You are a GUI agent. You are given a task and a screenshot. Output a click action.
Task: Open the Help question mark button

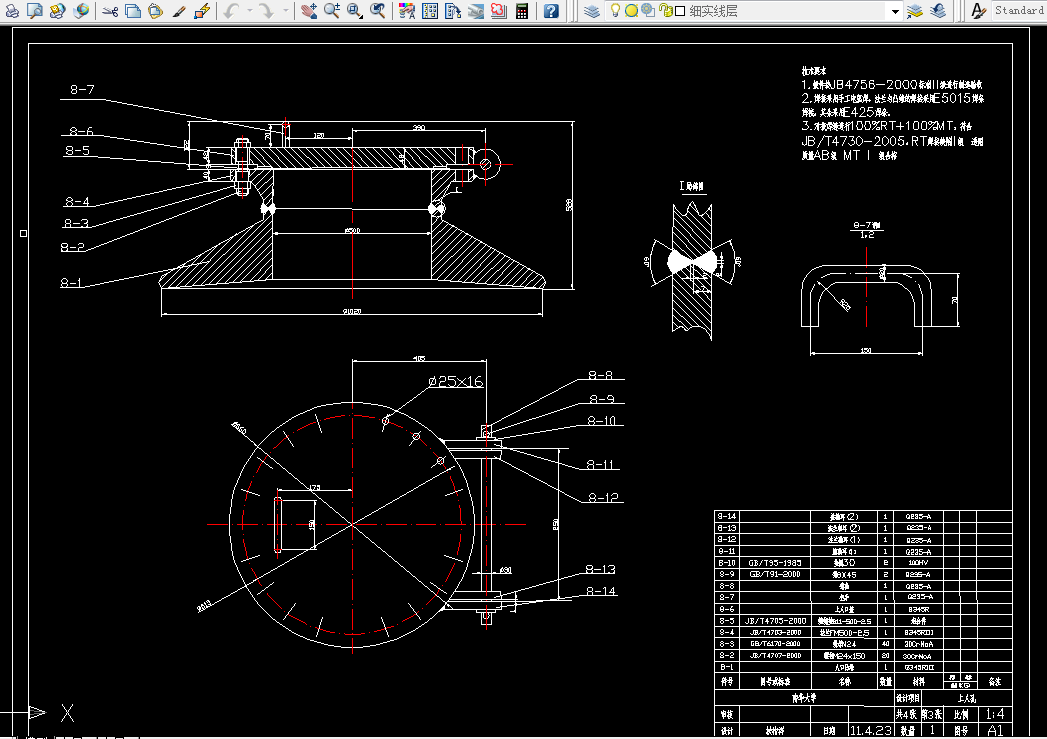click(x=551, y=11)
